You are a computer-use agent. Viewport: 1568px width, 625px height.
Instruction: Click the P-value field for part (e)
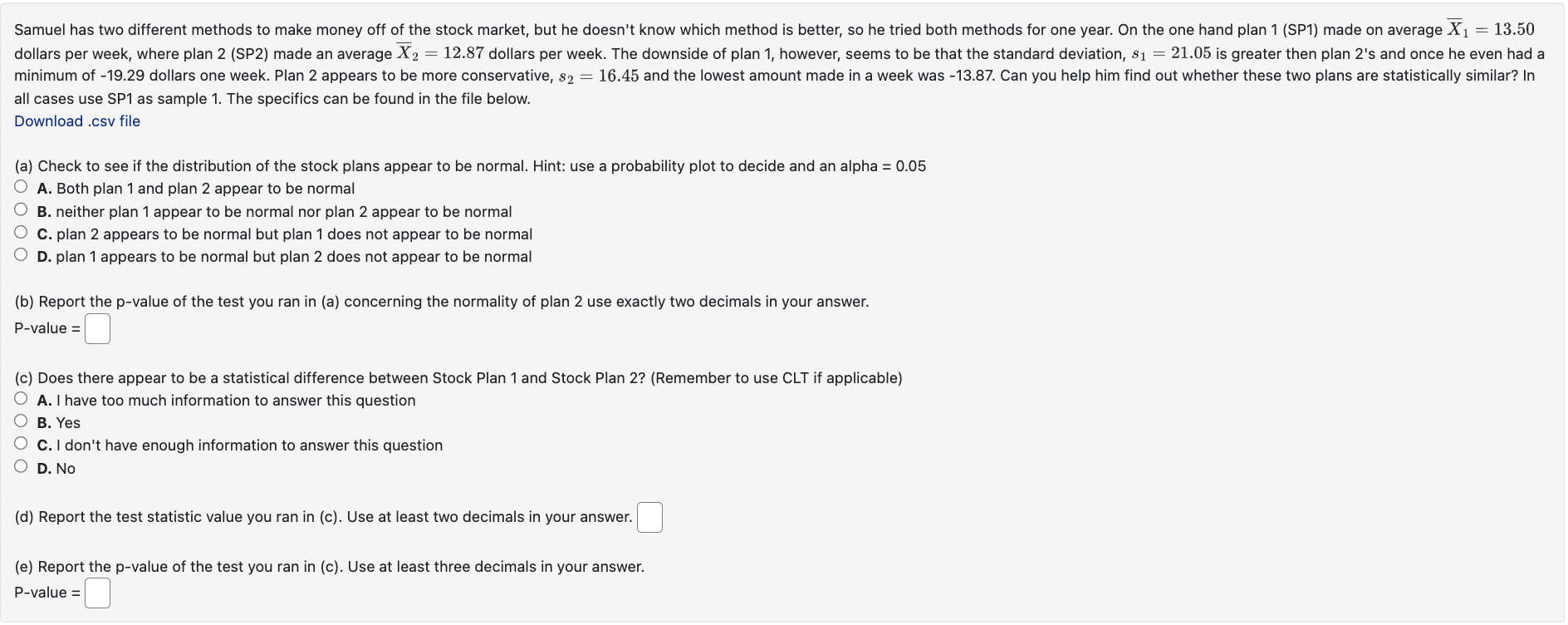[x=97, y=593]
